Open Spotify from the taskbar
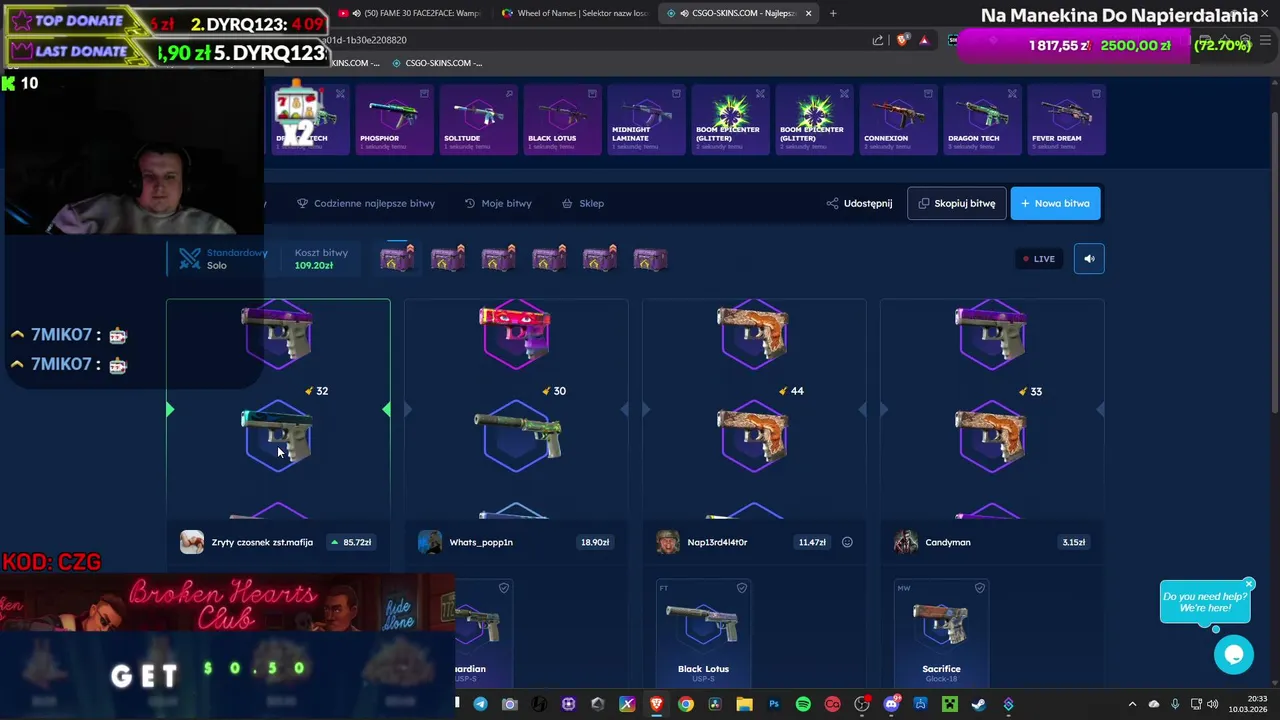The height and width of the screenshot is (720, 1280). [803, 704]
